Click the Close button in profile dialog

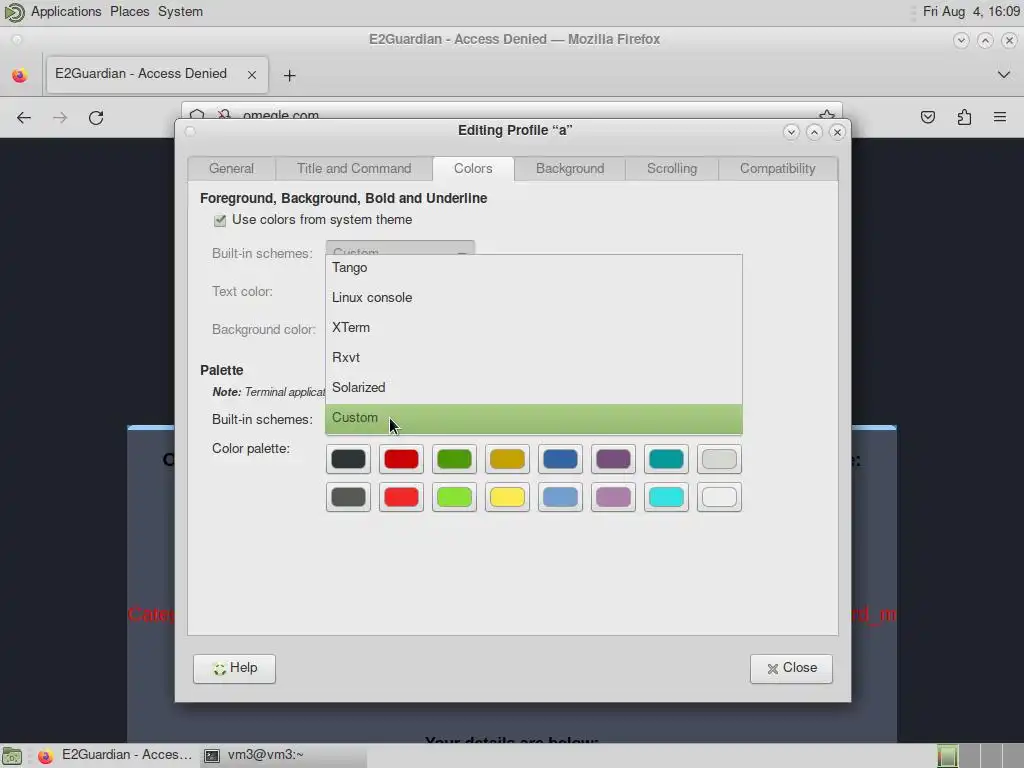791,668
